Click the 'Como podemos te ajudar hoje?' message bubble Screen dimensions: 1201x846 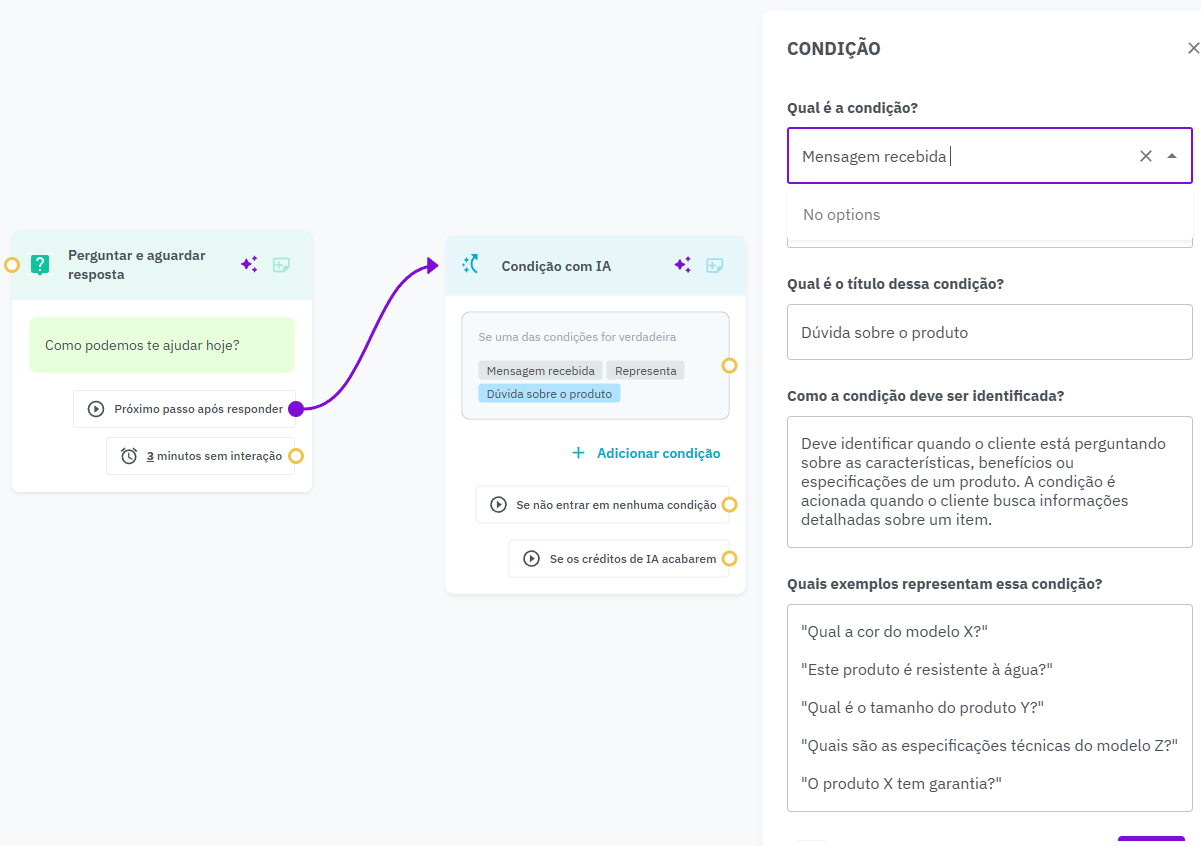point(162,345)
